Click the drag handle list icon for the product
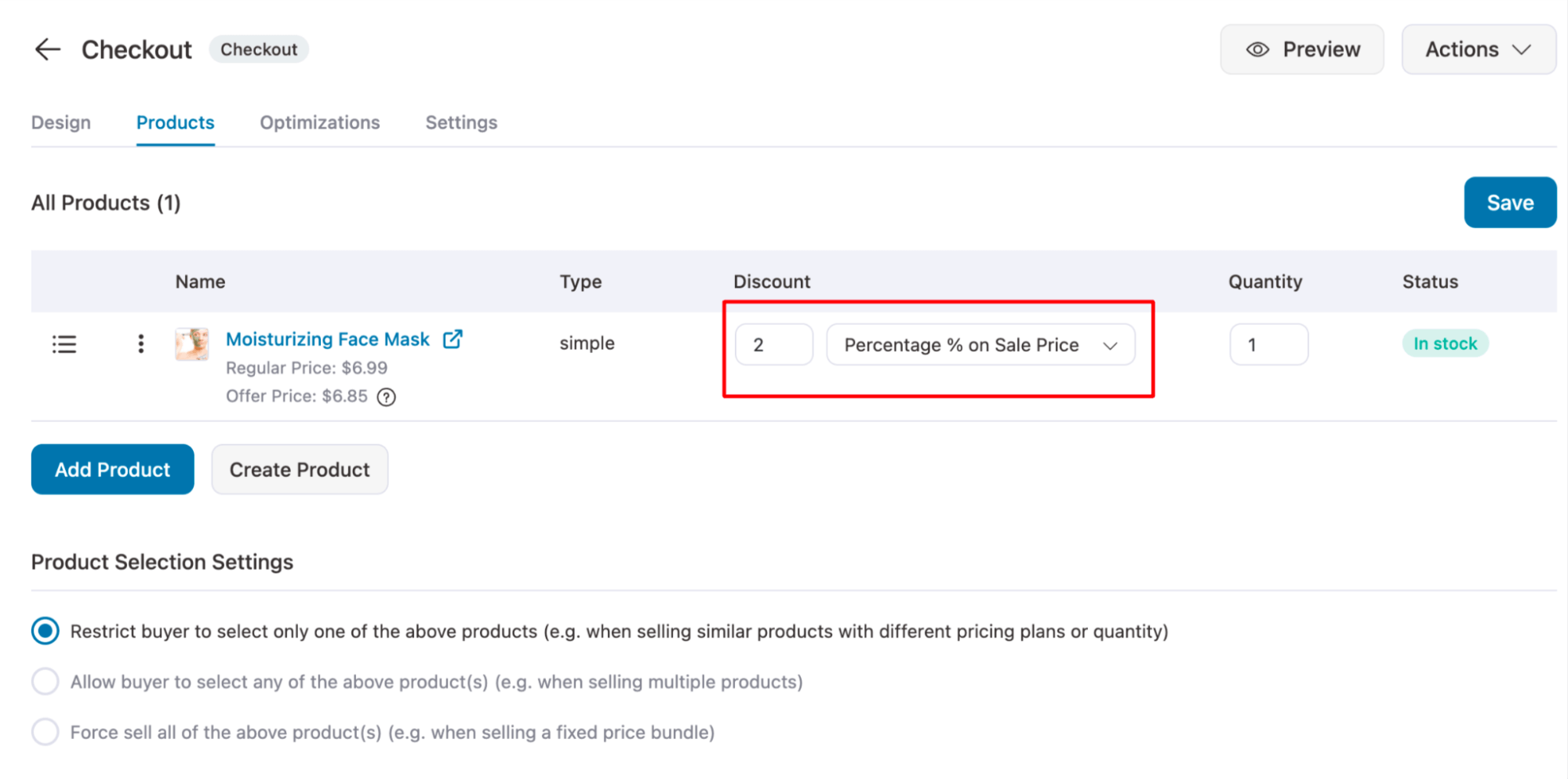Image resolution: width=1568 pixels, height=779 pixels. click(64, 344)
